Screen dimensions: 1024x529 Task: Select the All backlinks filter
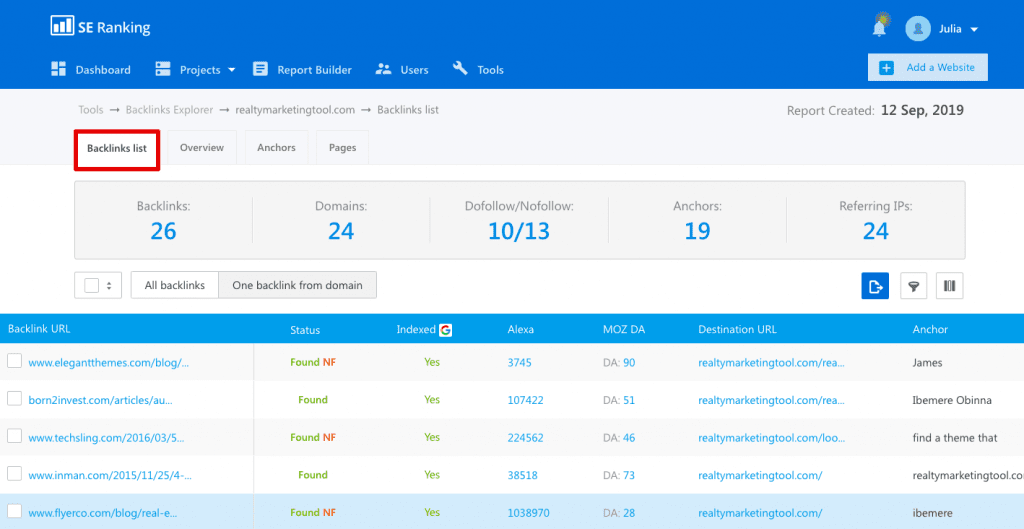[174, 285]
